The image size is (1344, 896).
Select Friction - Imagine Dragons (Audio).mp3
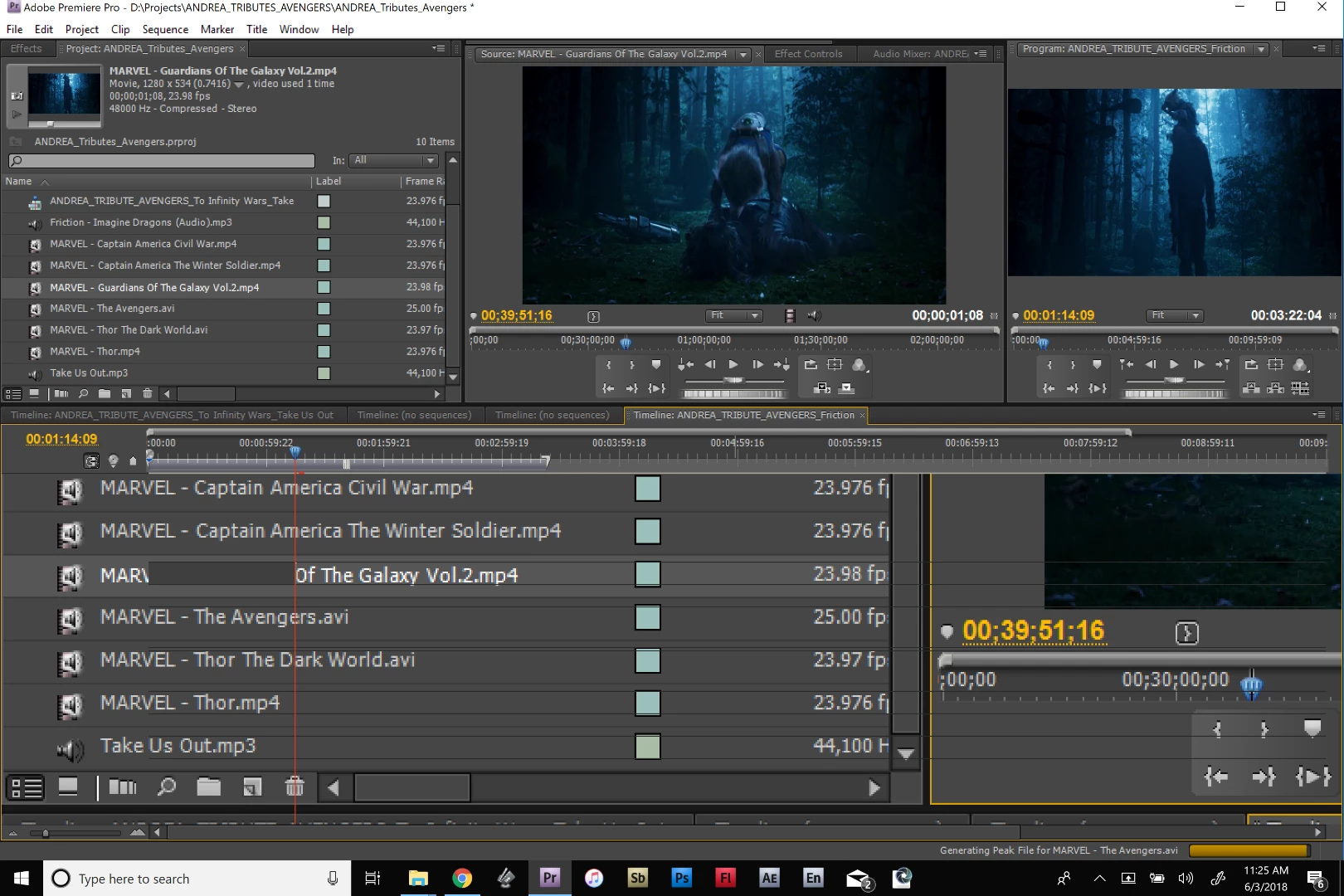point(141,222)
